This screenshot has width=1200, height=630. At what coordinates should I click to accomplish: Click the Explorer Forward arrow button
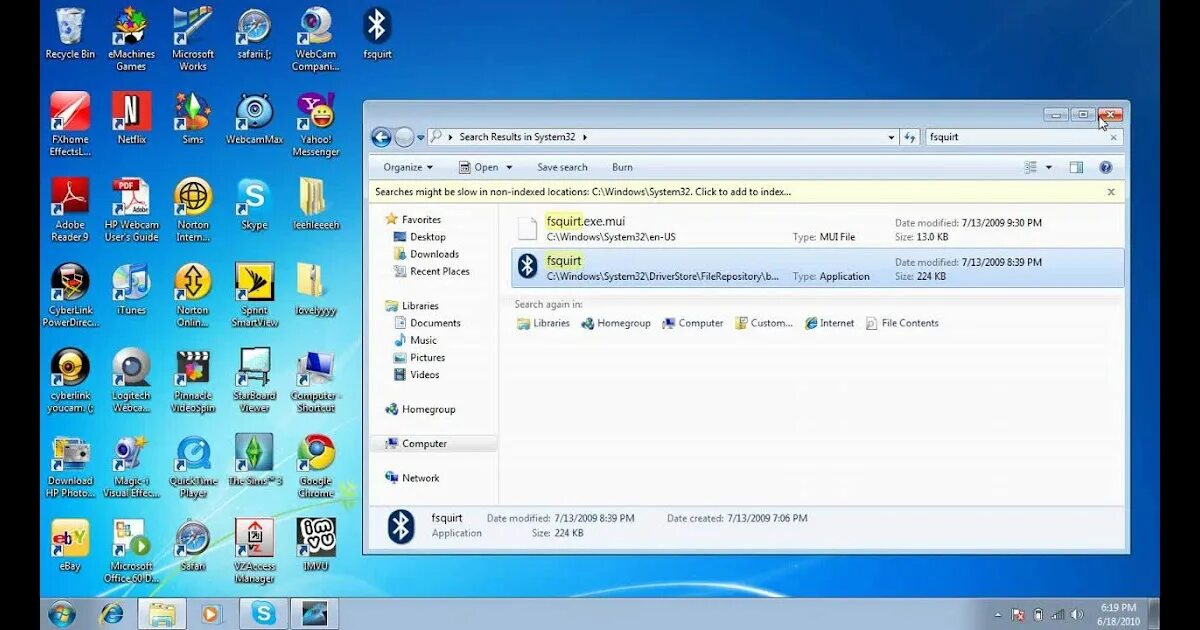pos(404,137)
